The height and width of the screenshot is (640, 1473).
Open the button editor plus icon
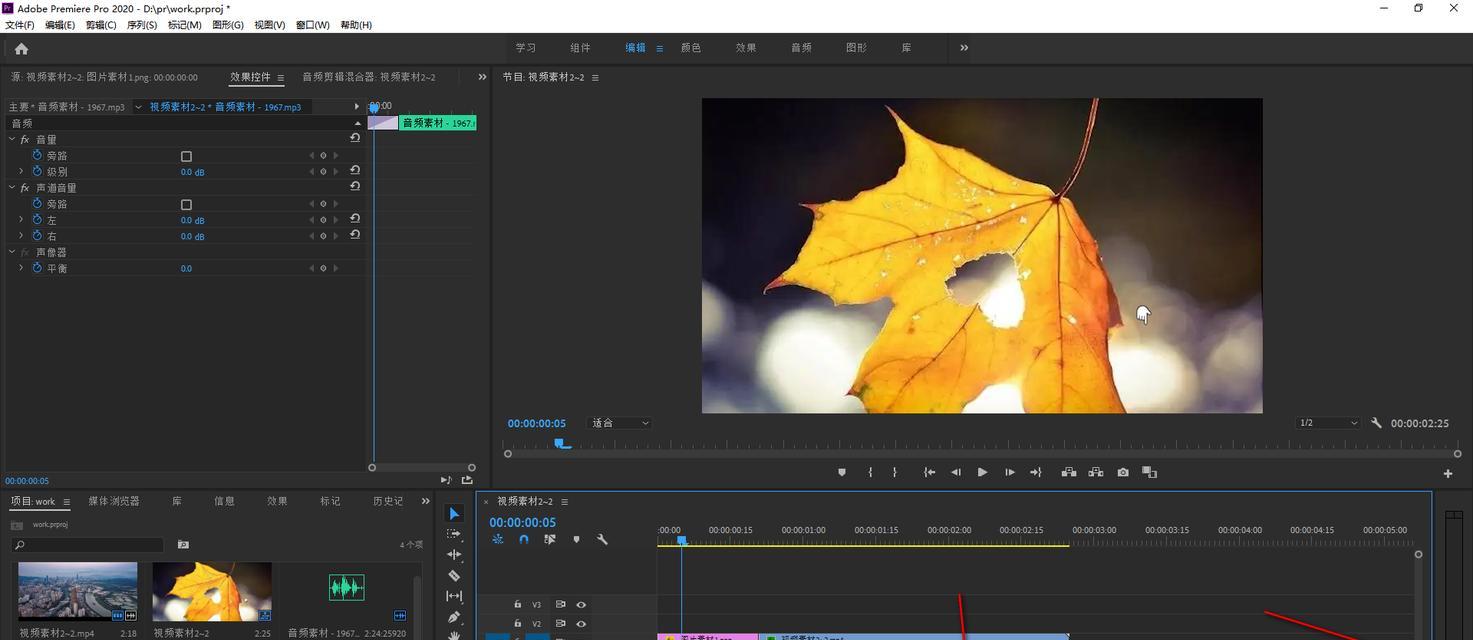1448,473
